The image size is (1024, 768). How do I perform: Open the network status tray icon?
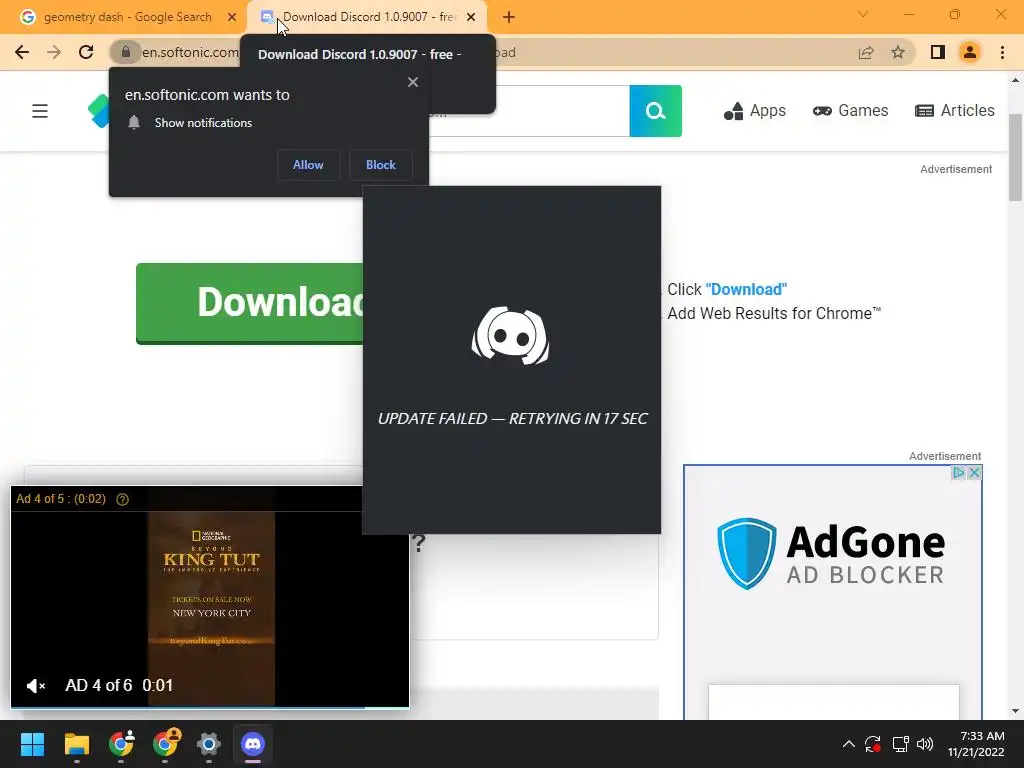(901, 744)
